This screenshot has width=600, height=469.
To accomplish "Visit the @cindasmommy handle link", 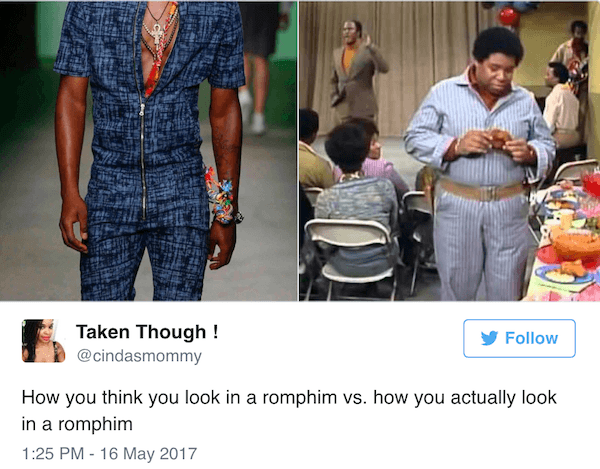I will tap(139, 356).
